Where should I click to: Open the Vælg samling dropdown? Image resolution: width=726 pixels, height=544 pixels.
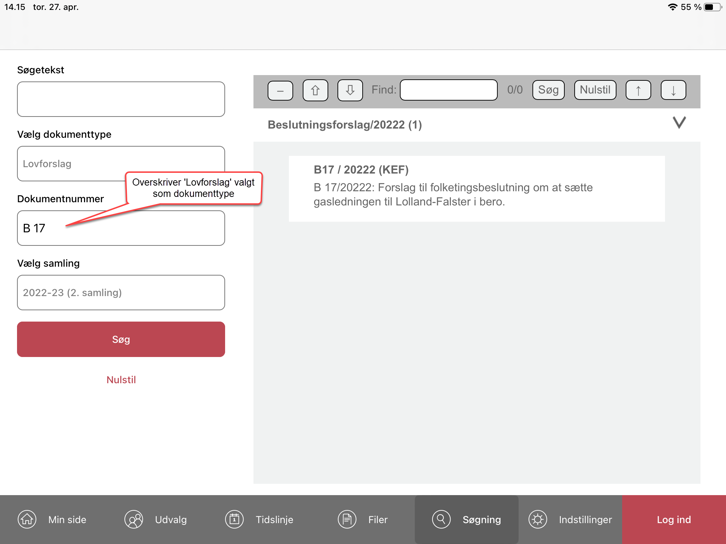pyautogui.click(x=121, y=293)
